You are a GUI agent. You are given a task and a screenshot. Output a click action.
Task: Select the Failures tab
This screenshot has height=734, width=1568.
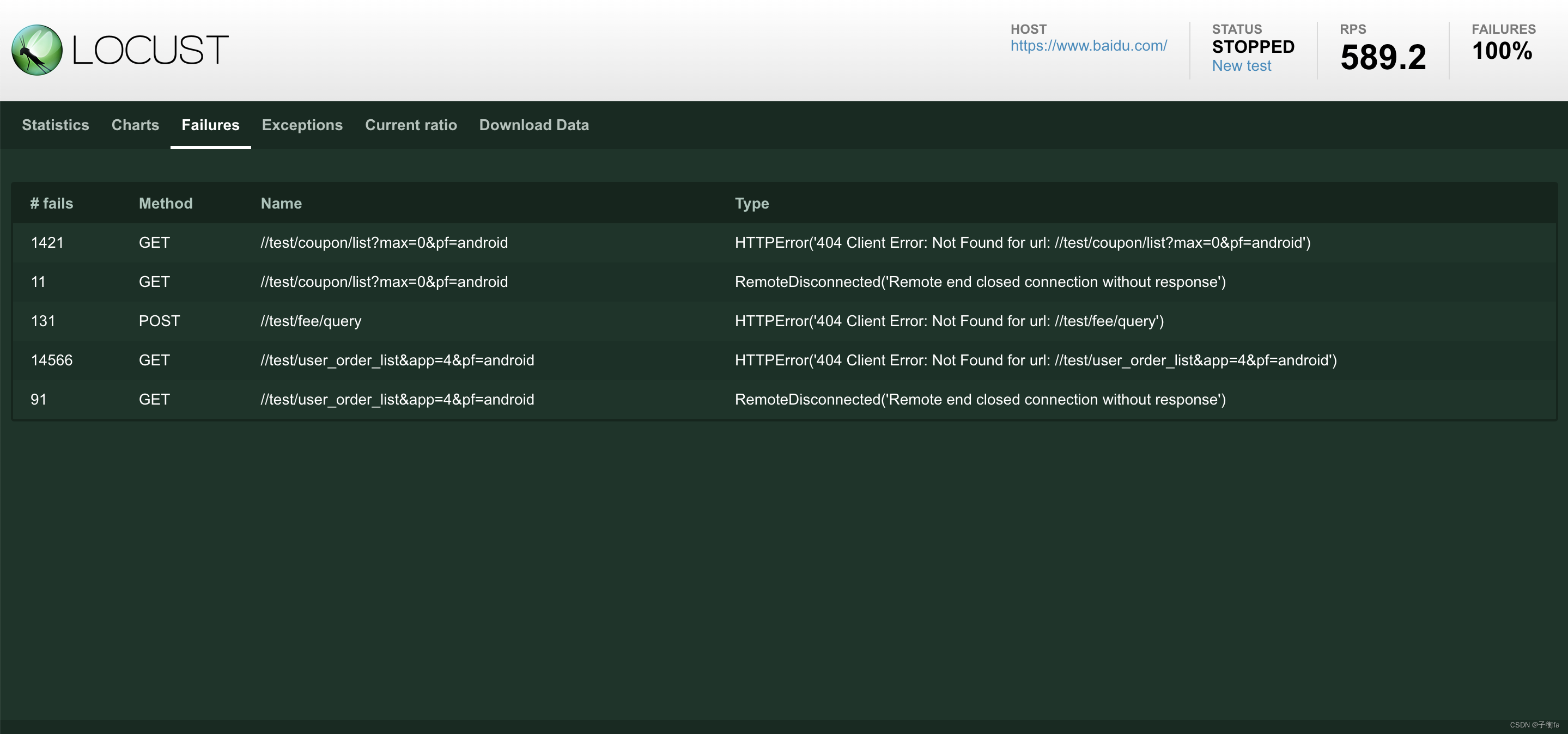(210, 125)
